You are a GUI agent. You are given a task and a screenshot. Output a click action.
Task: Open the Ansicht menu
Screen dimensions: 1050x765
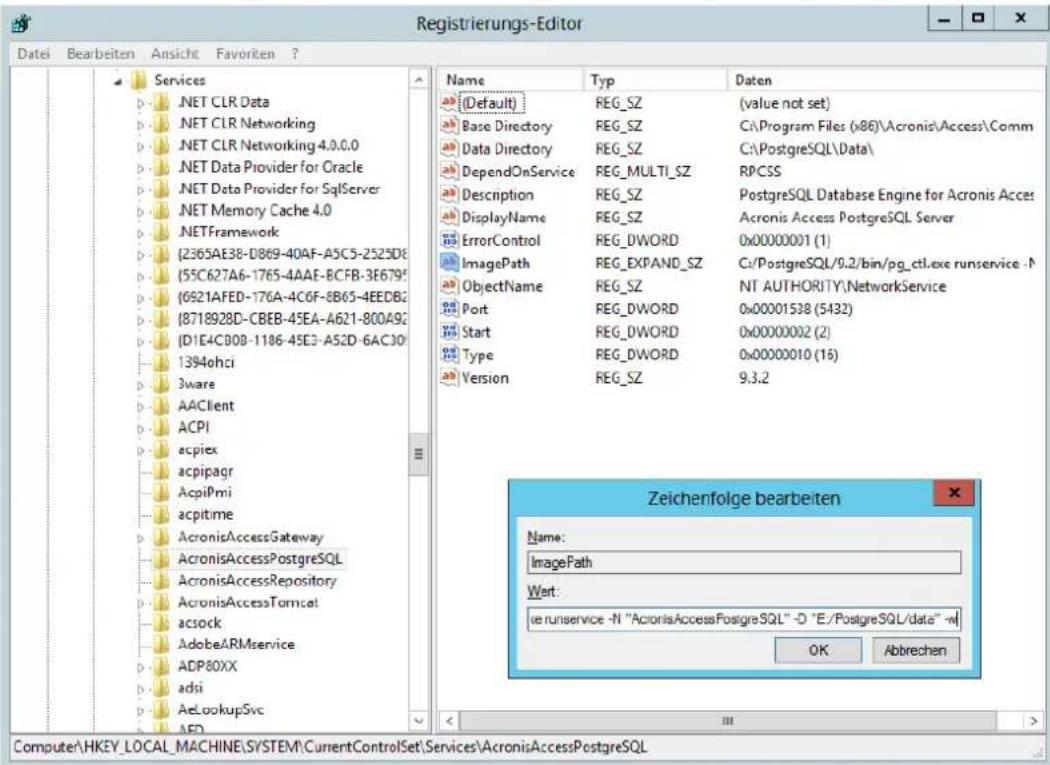175,54
